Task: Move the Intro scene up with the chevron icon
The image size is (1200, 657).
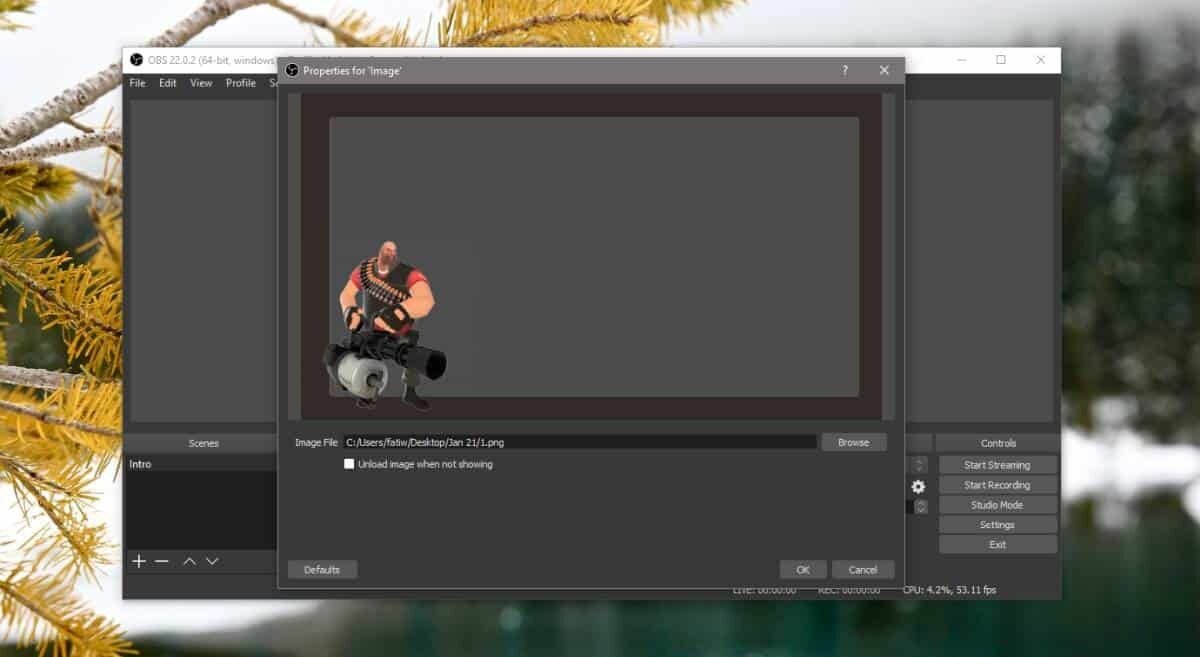Action: (188, 561)
